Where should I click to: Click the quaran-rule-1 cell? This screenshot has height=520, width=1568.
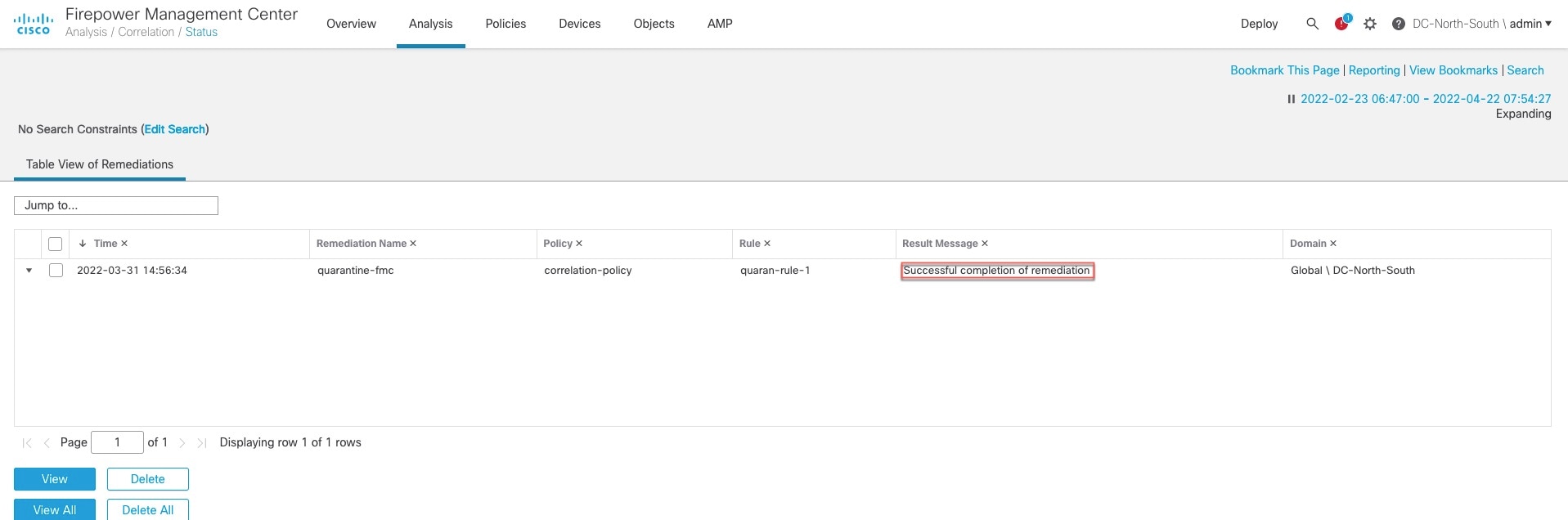pos(775,271)
